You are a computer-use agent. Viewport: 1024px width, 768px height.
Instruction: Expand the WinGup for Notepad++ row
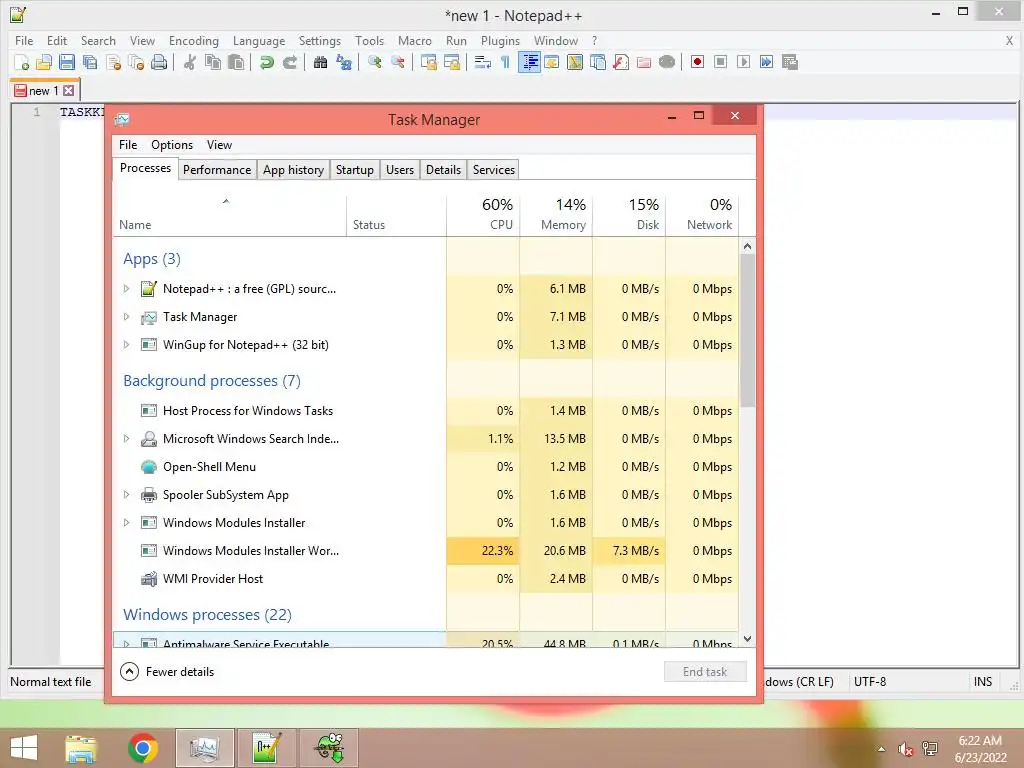click(x=127, y=345)
